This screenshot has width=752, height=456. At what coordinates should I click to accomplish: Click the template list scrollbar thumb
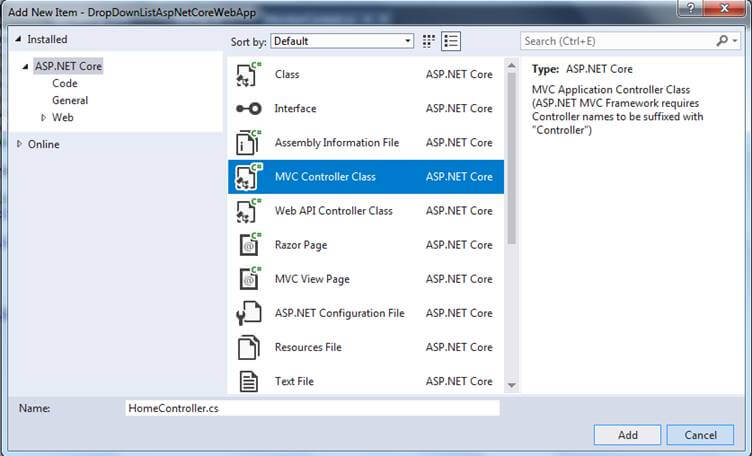point(512,158)
